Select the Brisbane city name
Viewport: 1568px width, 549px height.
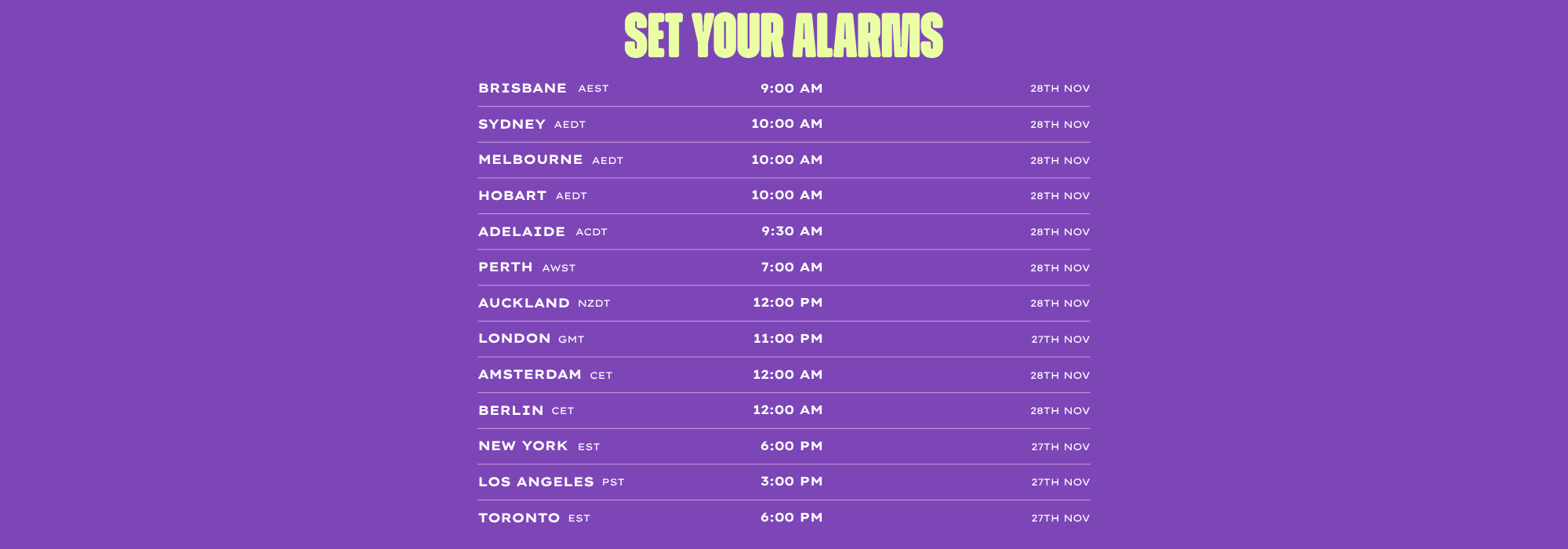(522, 89)
